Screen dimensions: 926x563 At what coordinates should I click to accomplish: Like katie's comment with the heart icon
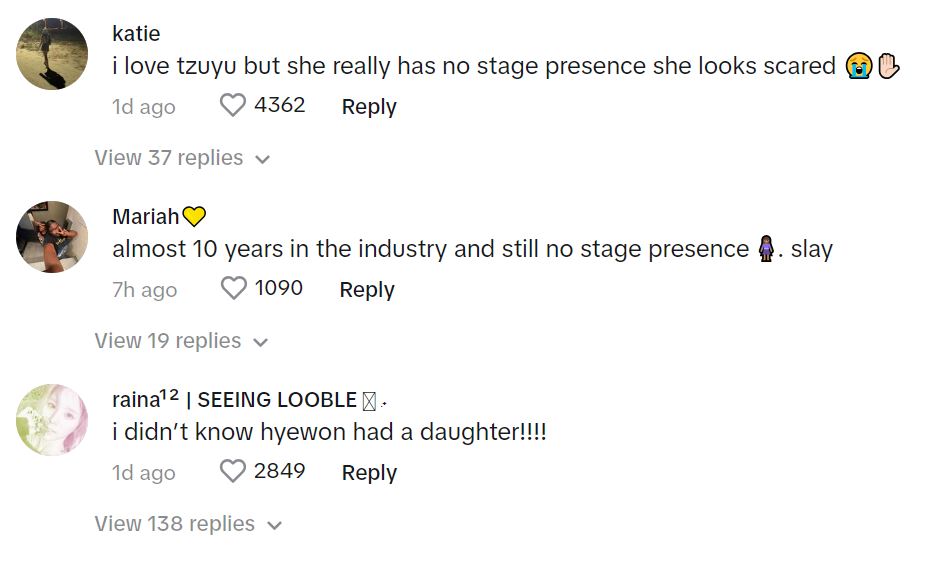point(233,105)
